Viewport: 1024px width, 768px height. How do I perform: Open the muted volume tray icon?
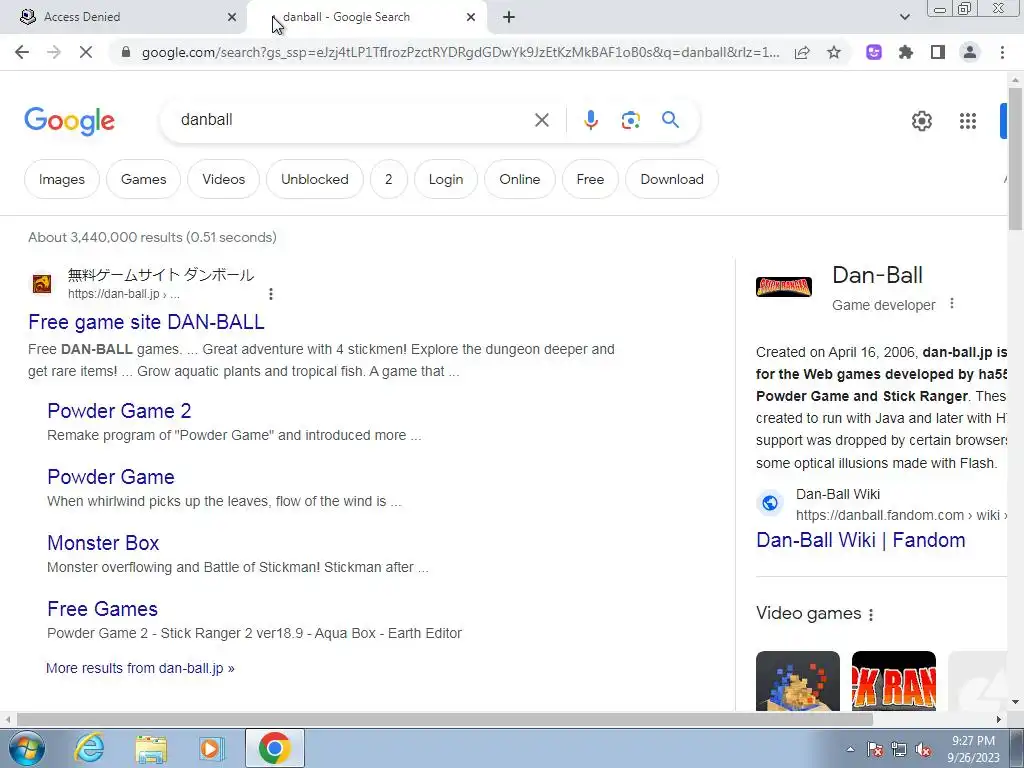click(x=923, y=750)
